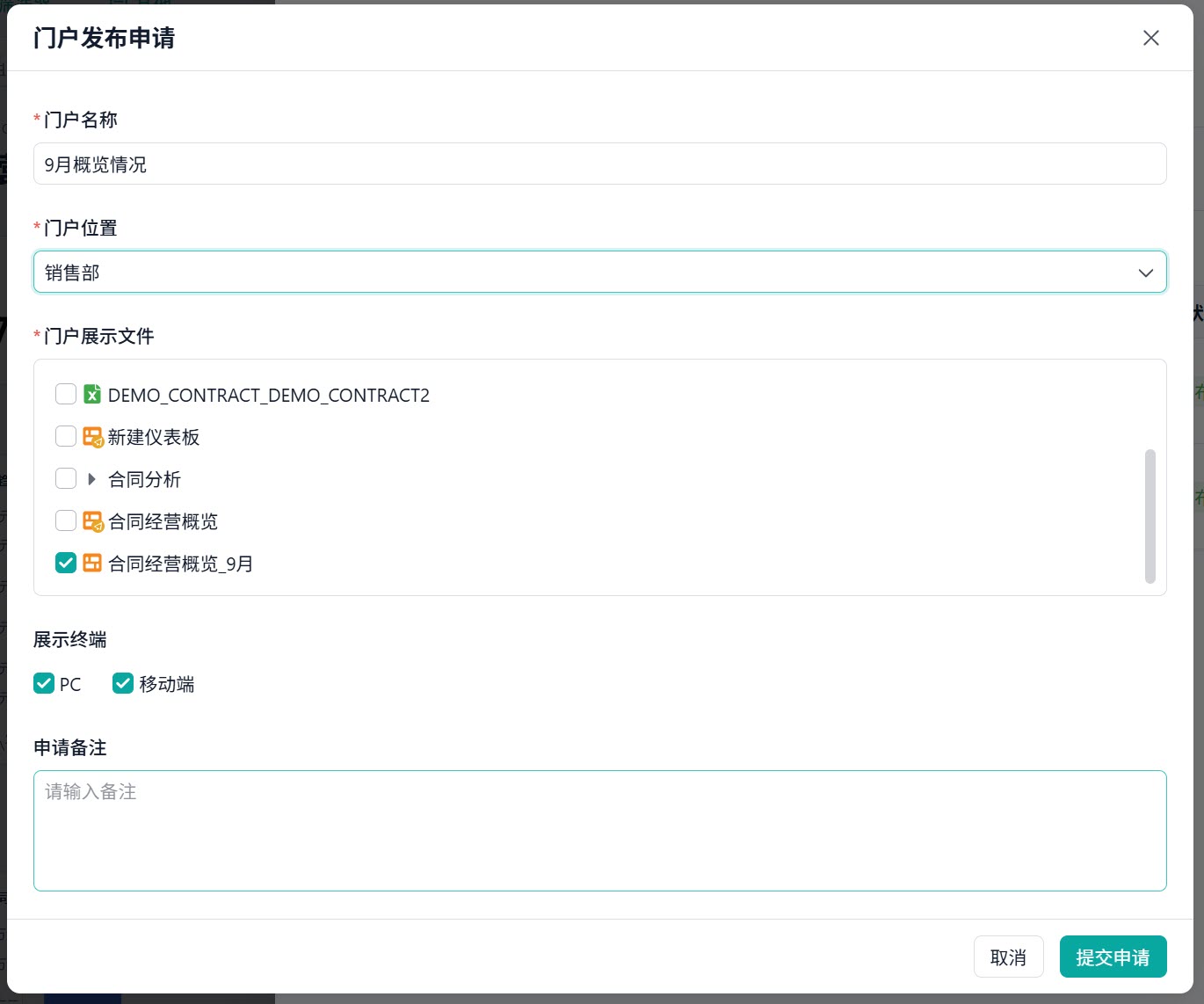Select the 新建仪表板 item label
Screen dimensions: 1204x1004
[x=154, y=437]
